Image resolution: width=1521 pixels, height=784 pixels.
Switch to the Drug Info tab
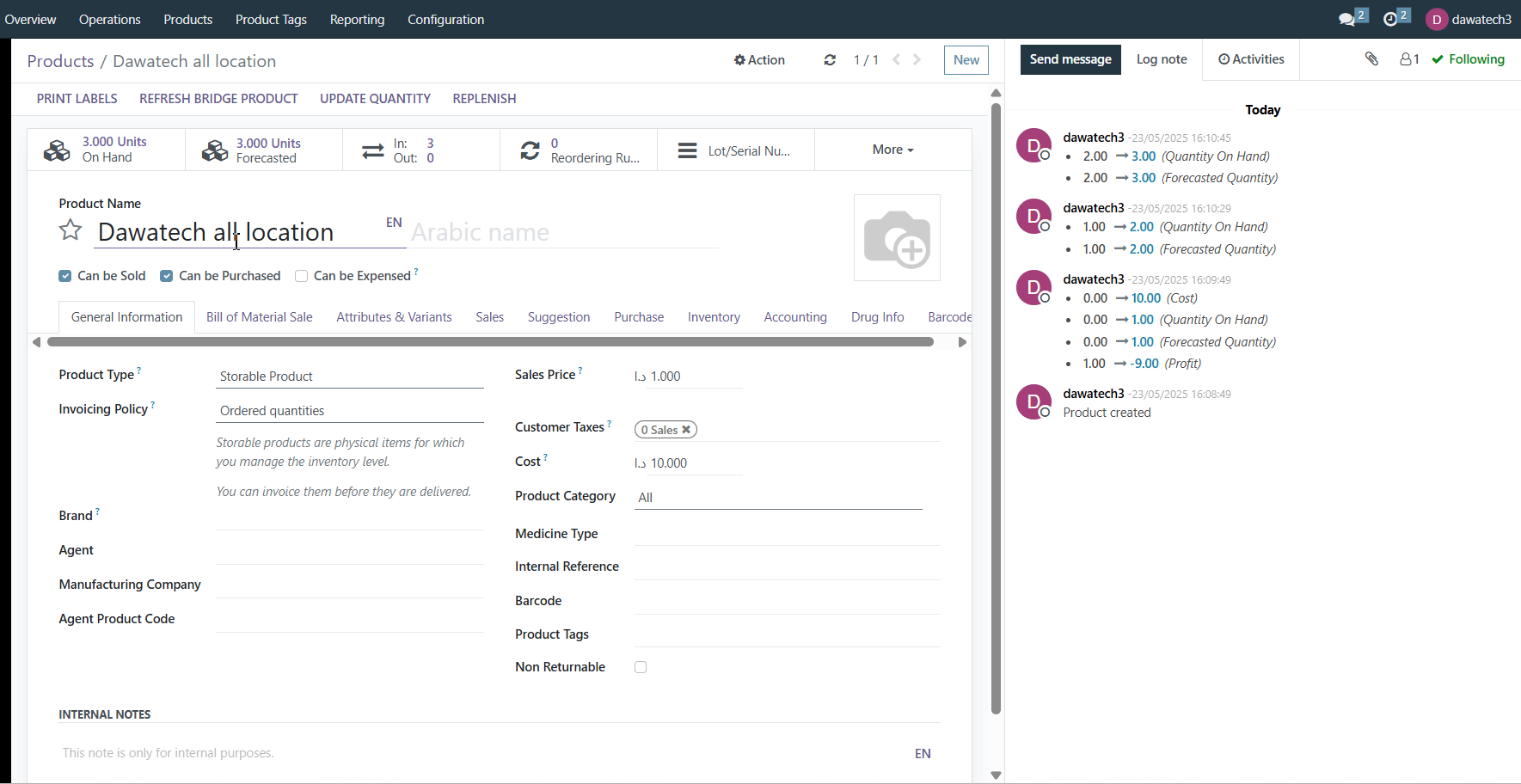point(877,317)
